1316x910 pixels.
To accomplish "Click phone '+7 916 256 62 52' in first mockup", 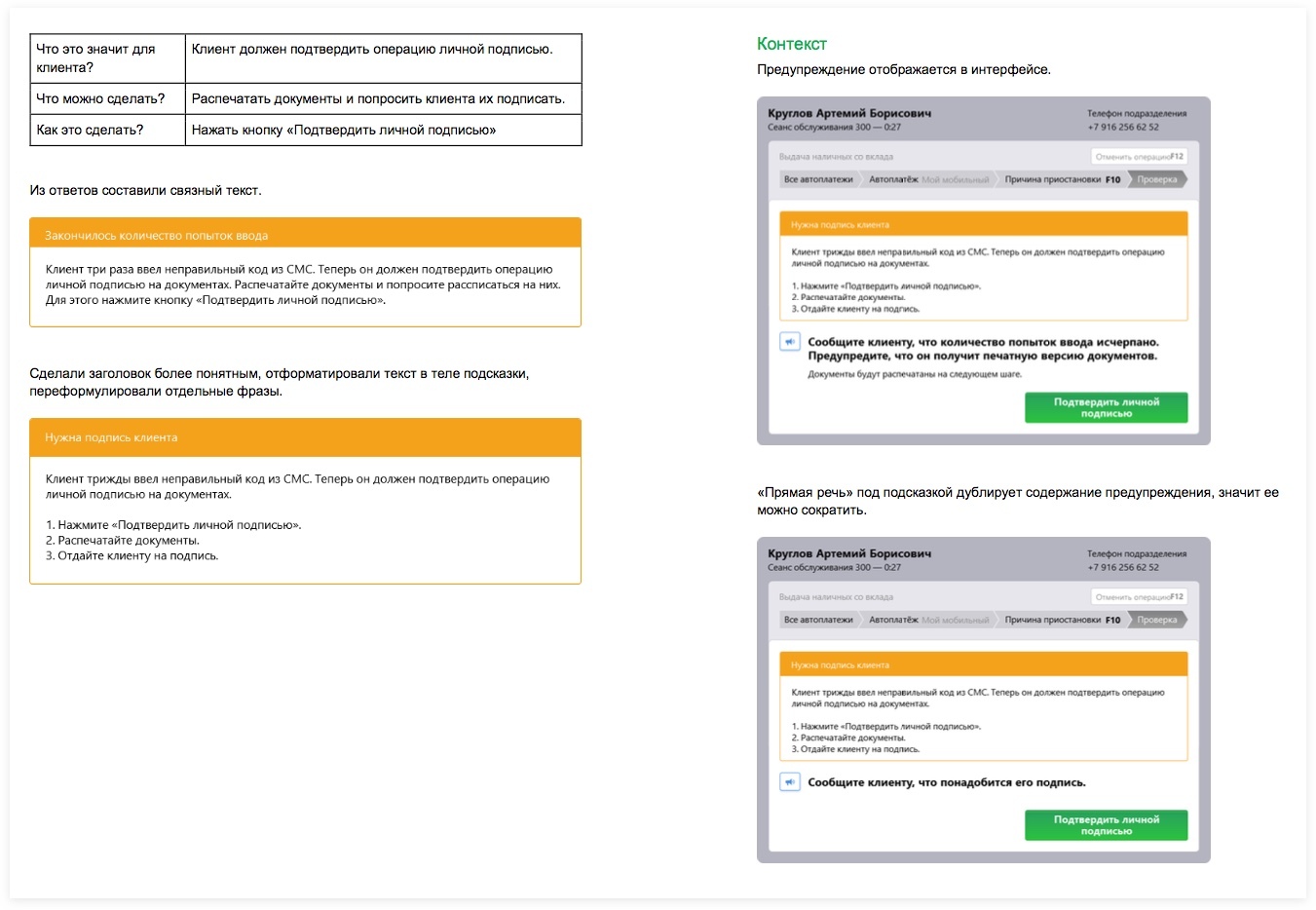I will (x=1123, y=127).
